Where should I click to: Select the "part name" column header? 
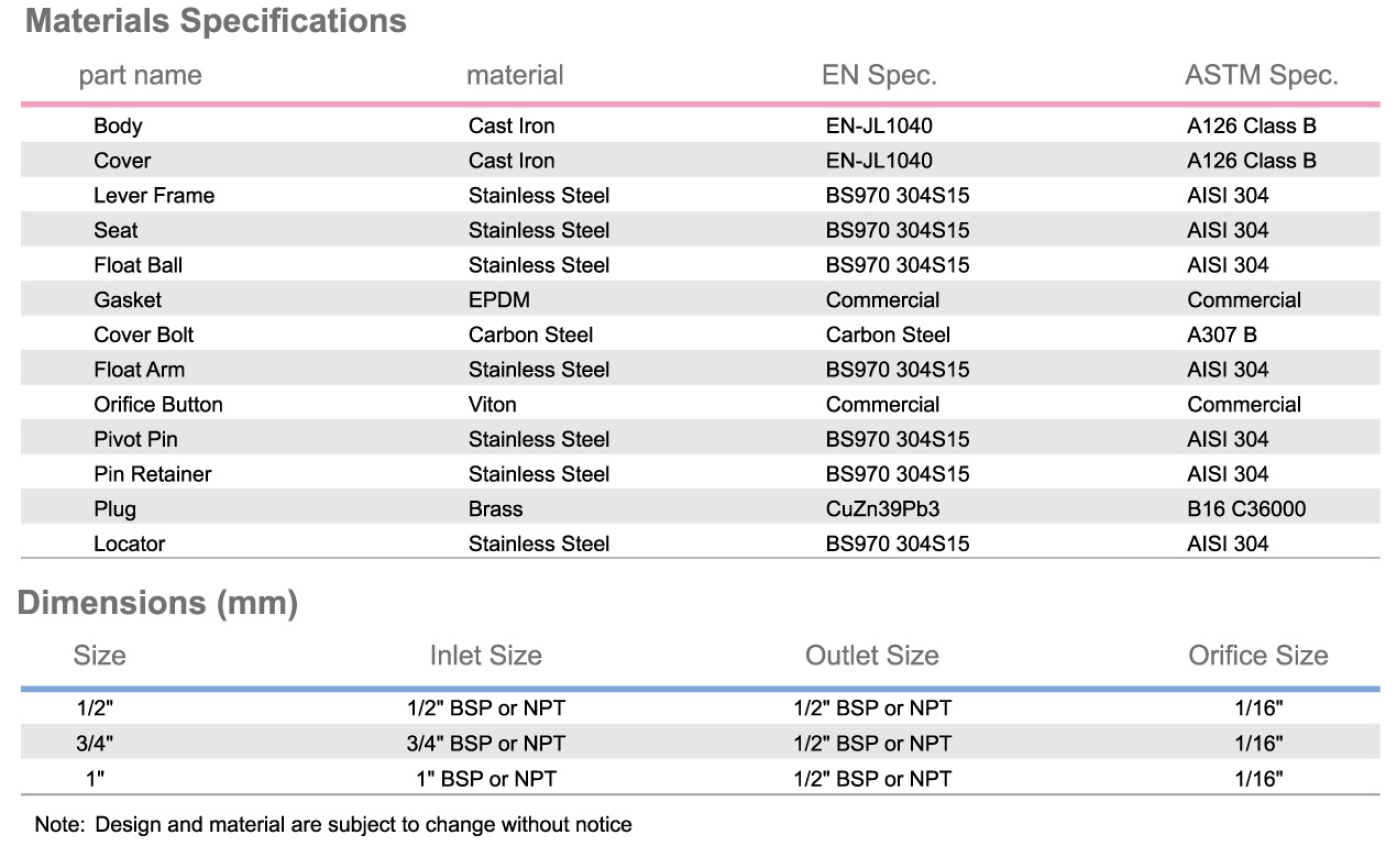pyautogui.click(x=140, y=75)
